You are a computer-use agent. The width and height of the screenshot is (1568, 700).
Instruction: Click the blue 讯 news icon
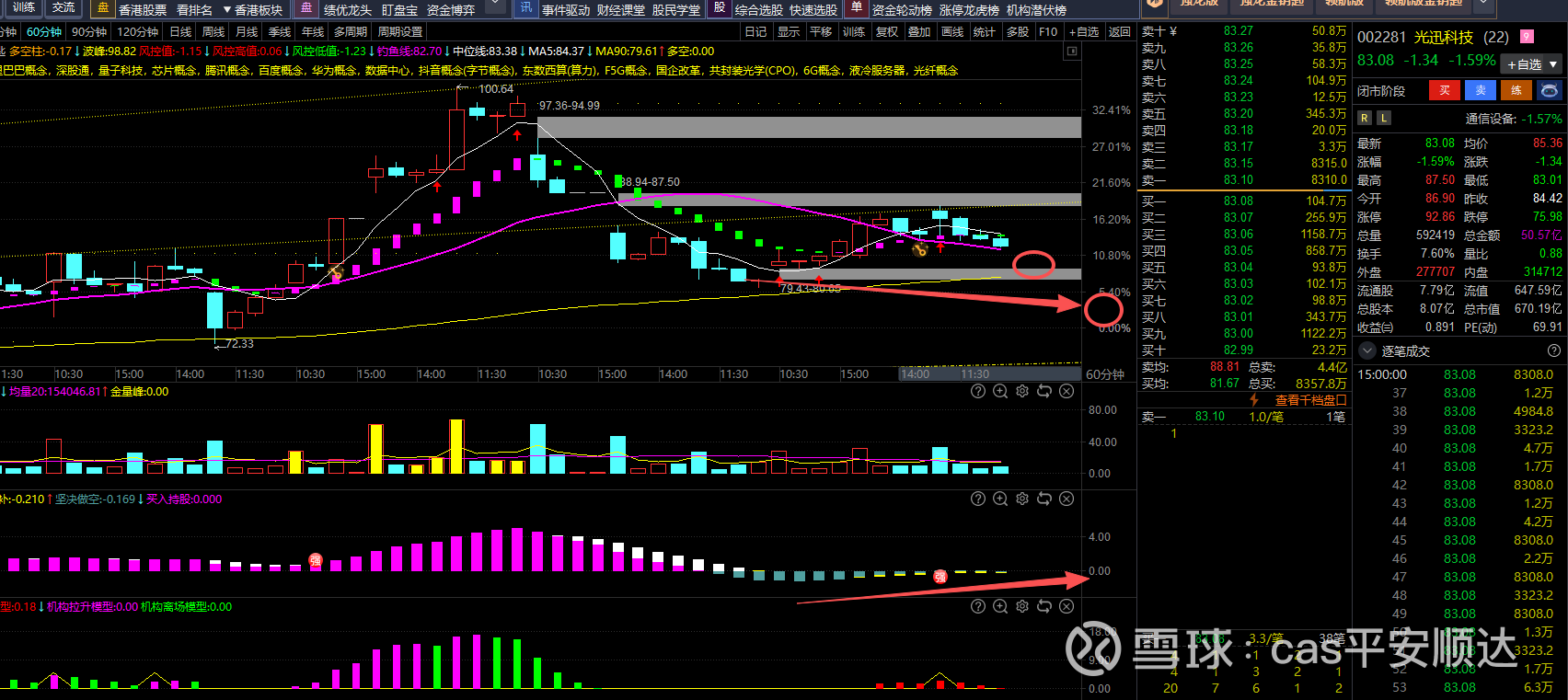(x=525, y=8)
